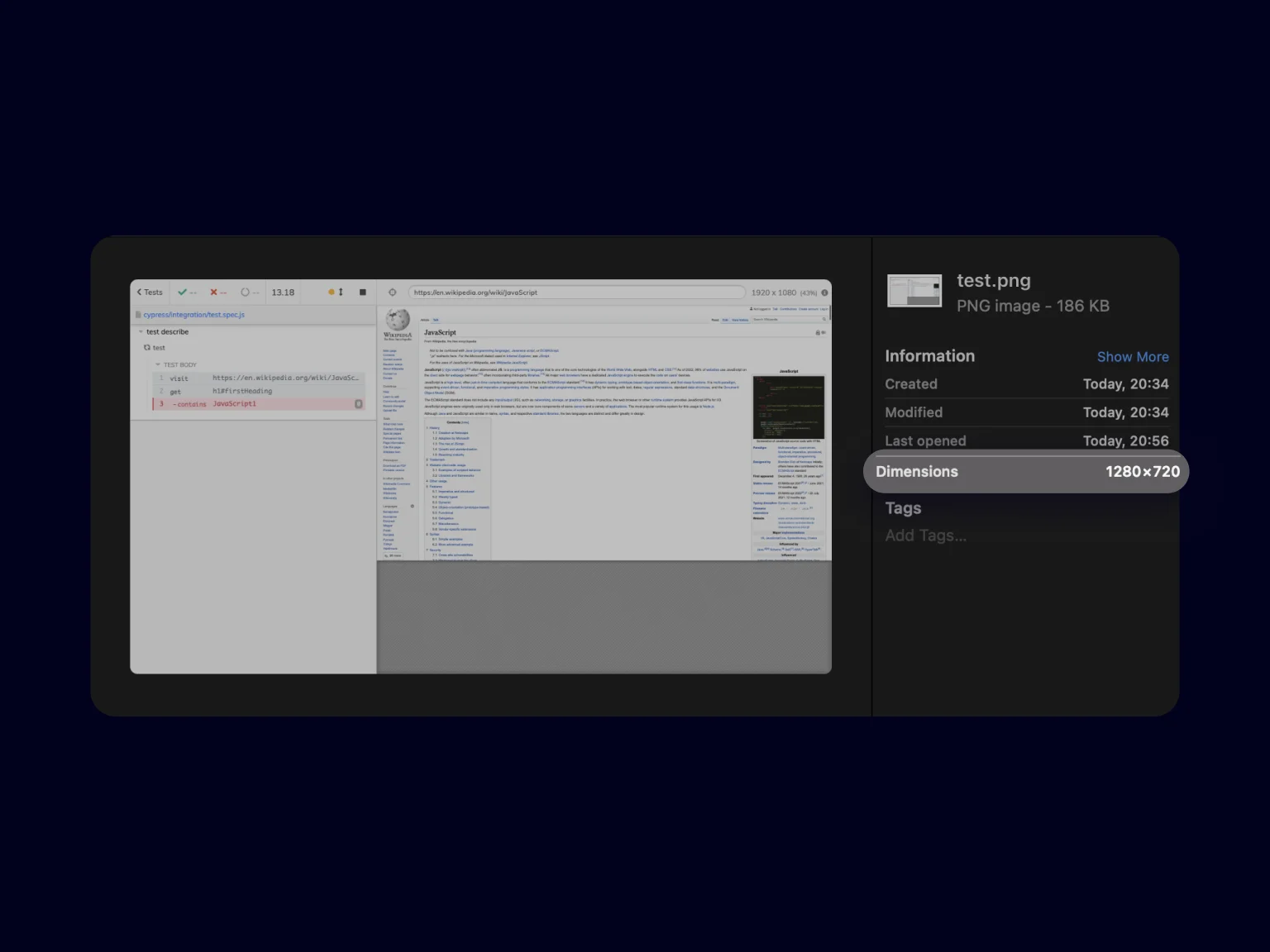Screen dimensions: 1270x952
Task: Click the info icon next to the zoom percentage
Action: pyautogui.click(x=824, y=293)
